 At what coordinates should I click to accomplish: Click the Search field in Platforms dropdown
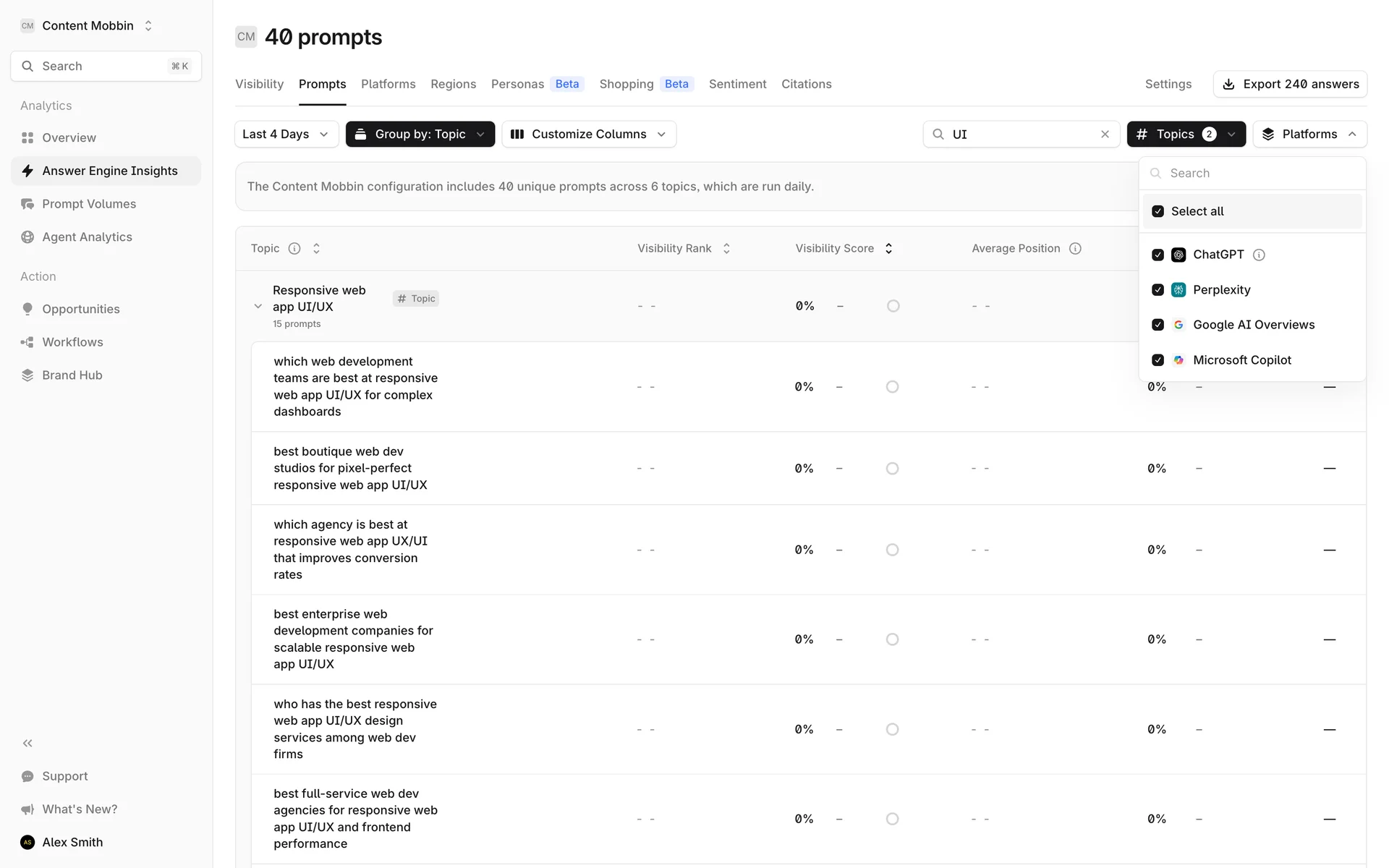pyautogui.click(x=1259, y=173)
